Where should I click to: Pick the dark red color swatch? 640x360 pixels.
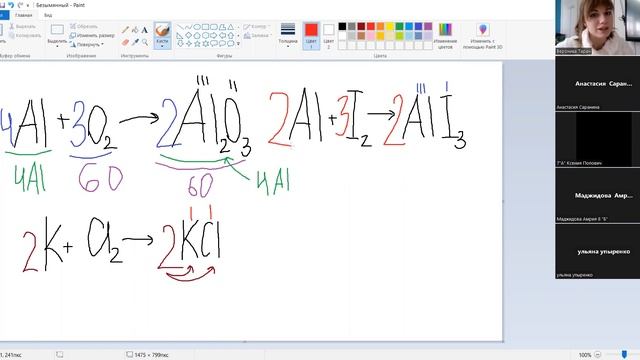pyautogui.click(x=361, y=27)
